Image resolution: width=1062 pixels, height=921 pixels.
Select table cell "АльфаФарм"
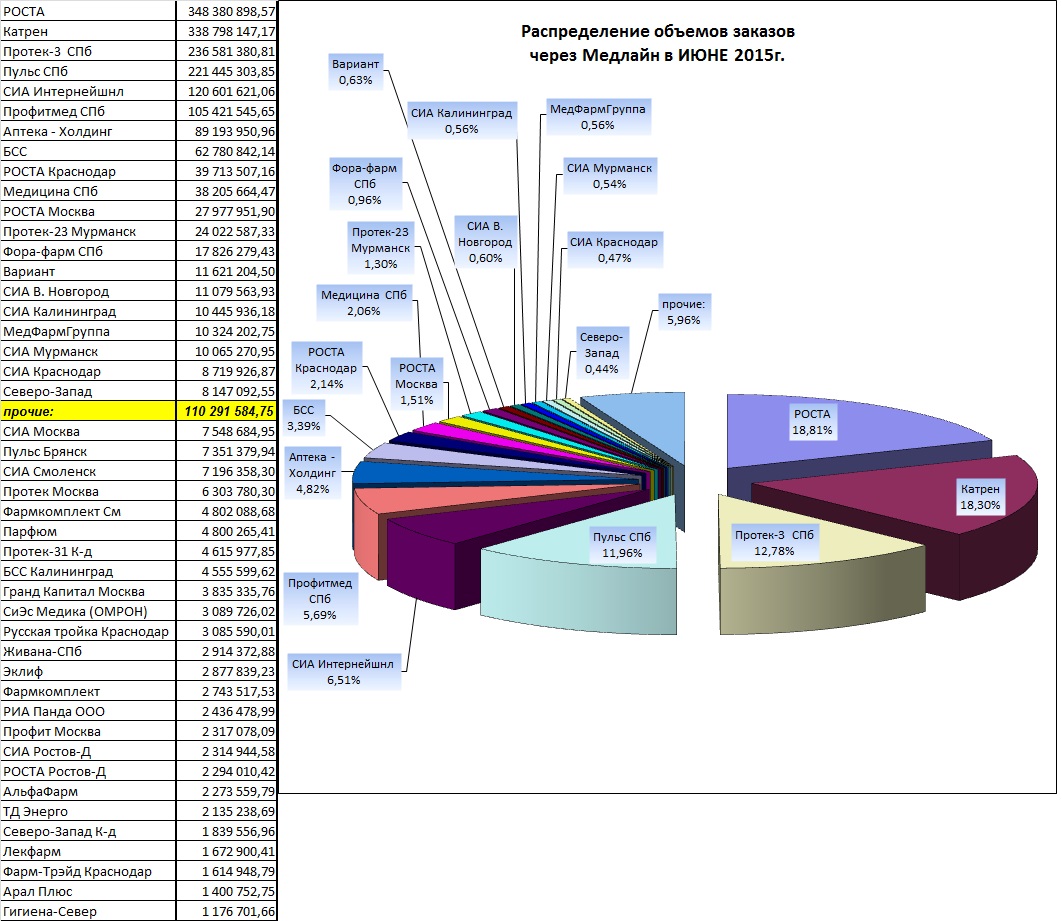pyautogui.click(x=88, y=791)
